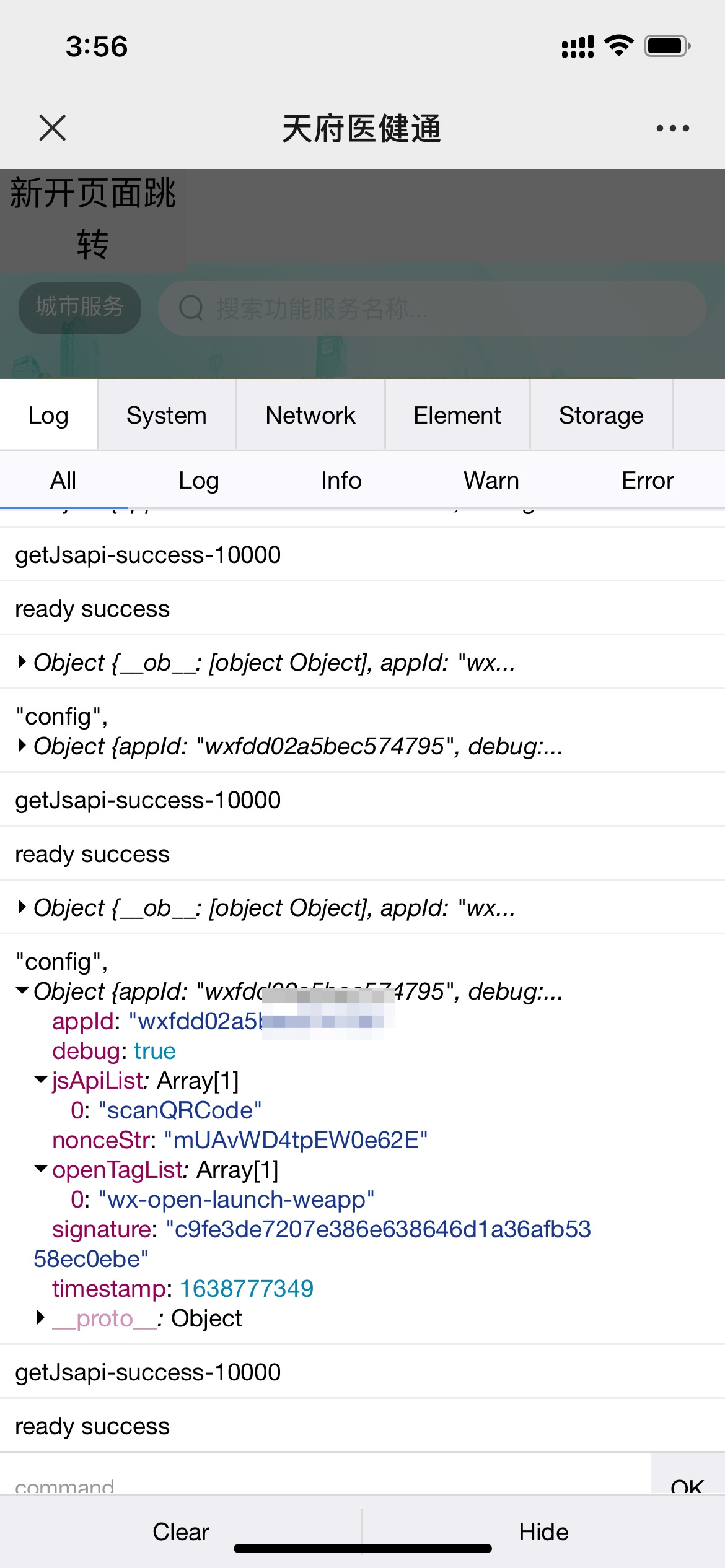
Task: Tap the cellular signal icon
Action: coord(578,46)
